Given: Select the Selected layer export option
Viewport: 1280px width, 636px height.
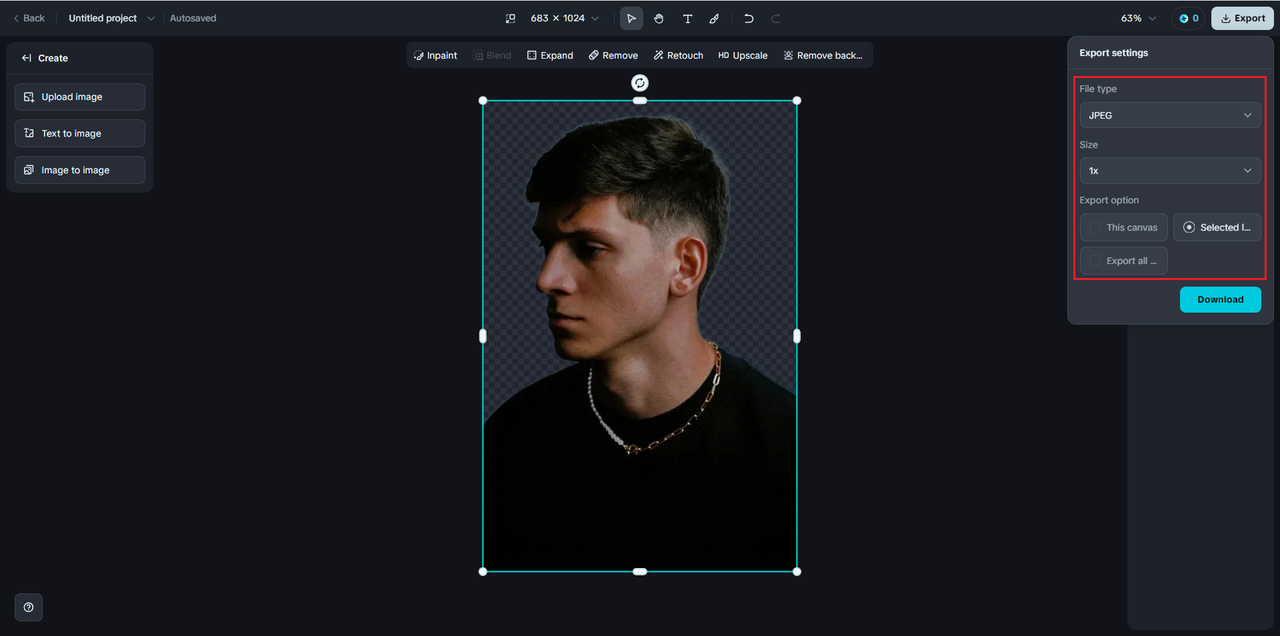Looking at the screenshot, I should (x=1217, y=228).
